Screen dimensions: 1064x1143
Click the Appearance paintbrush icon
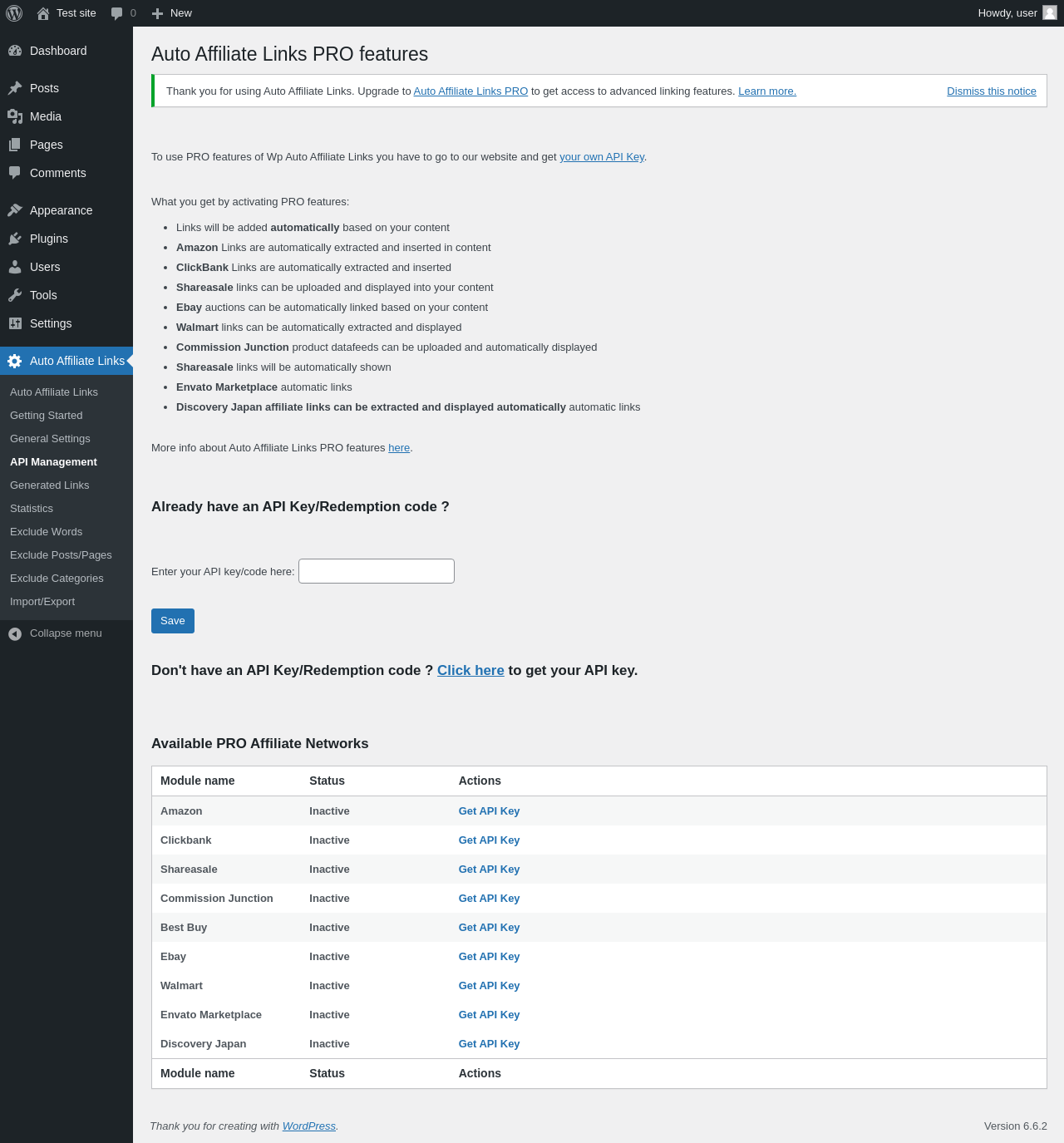pyautogui.click(x=15, y=210)
